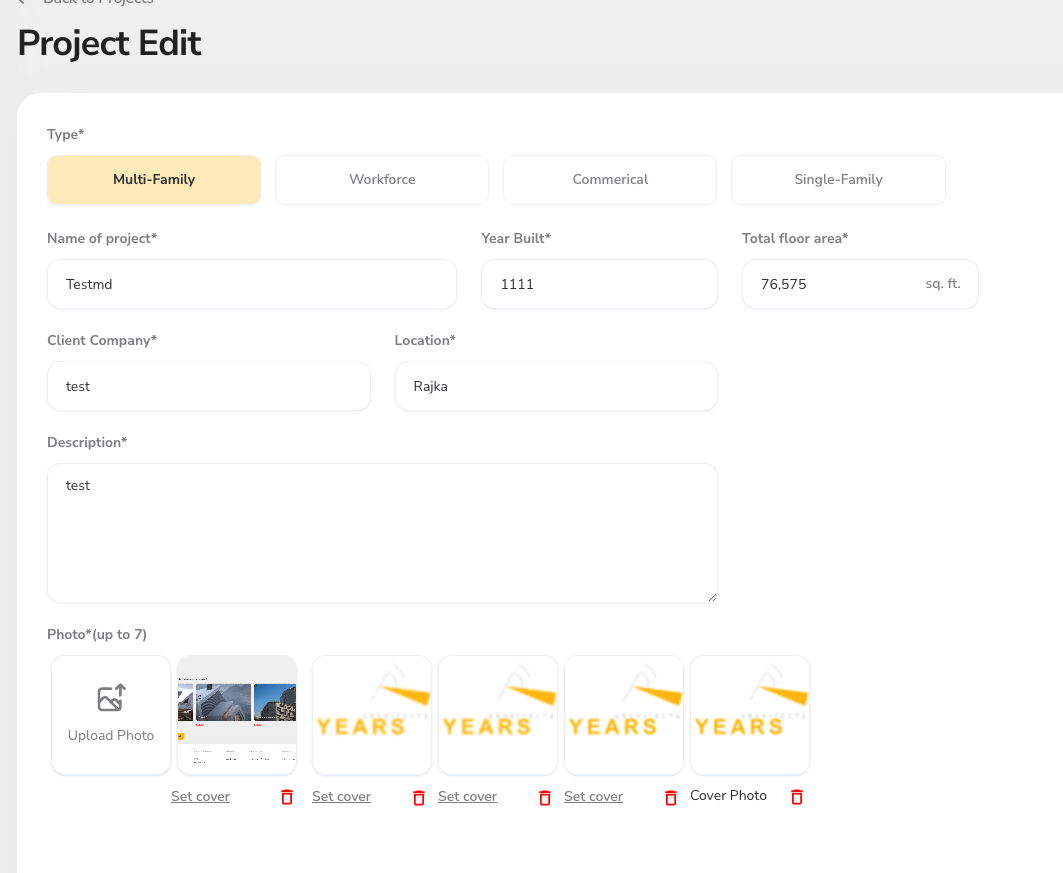Switch project type to Commerical
Image resolution: width=1063 pixels, height=873 pixels.
[610, 180]
